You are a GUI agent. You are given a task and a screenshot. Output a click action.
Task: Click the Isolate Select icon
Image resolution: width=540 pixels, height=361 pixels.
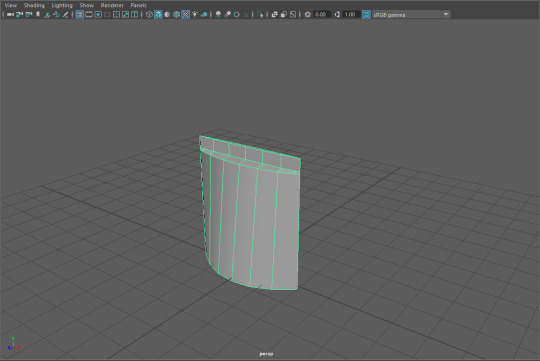[x=260, y=14]
